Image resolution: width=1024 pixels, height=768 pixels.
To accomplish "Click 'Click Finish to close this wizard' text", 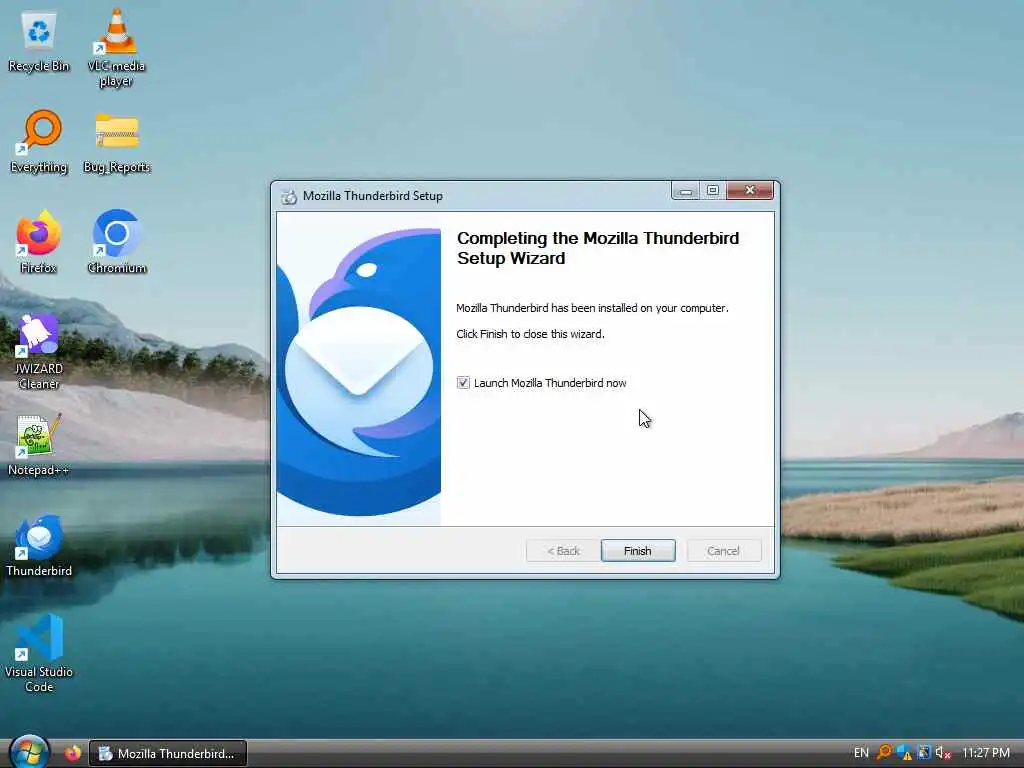I will tap(530, 334).
